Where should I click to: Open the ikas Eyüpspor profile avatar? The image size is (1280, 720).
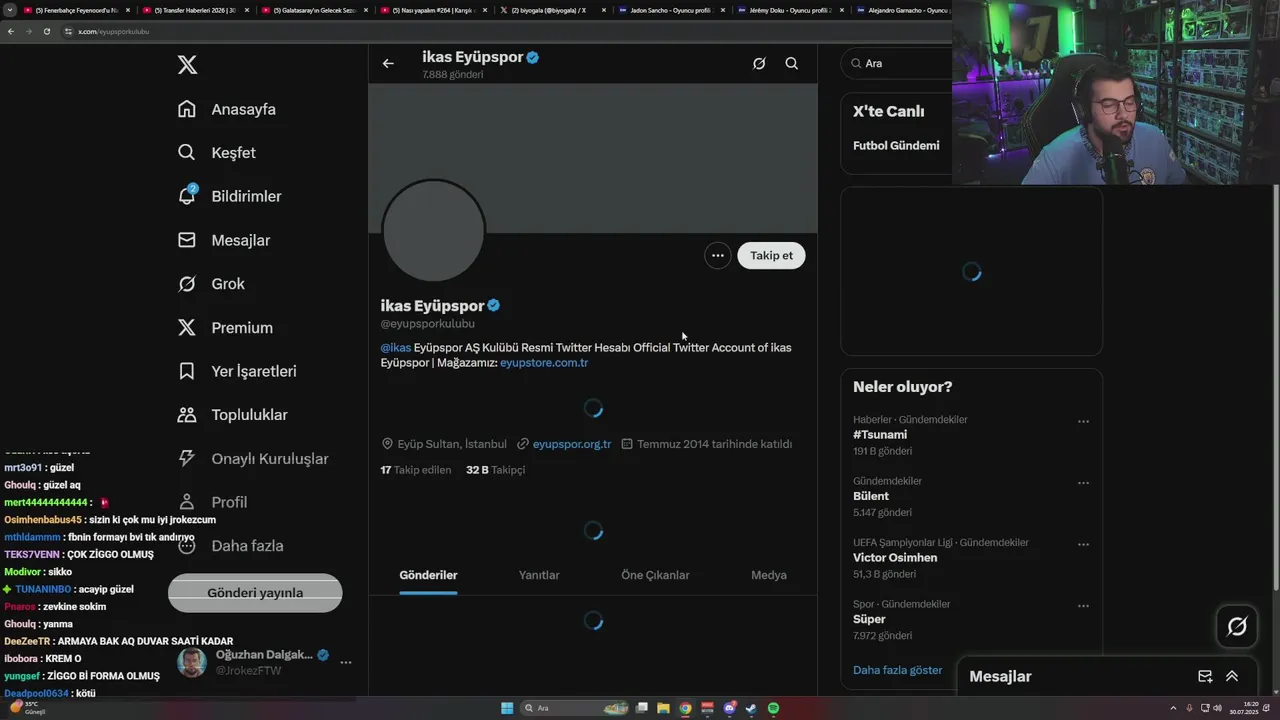434,231
